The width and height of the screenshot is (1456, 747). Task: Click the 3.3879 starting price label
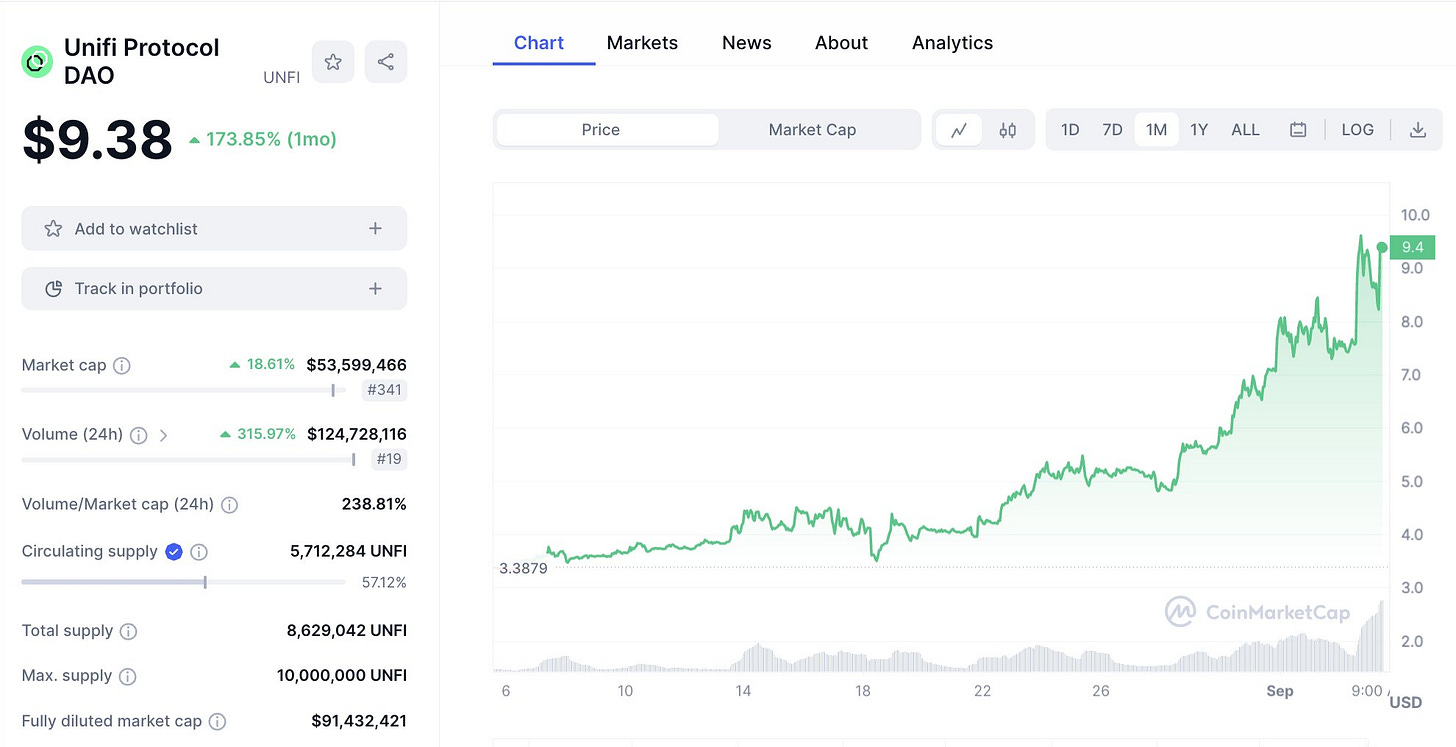(523, 568)
